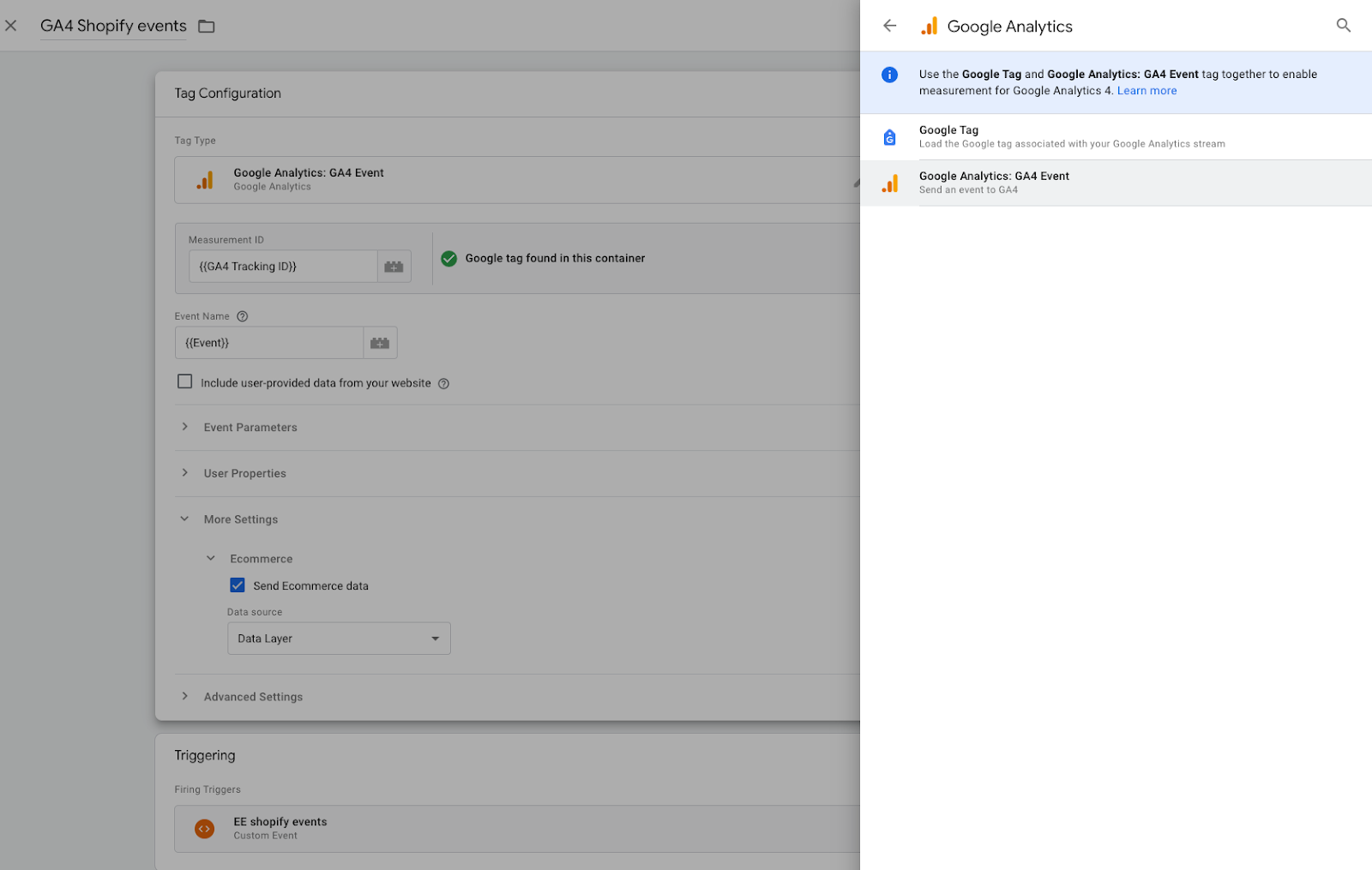Expand Advanced Settings section

pyautogui.click(x=252, y=697)
